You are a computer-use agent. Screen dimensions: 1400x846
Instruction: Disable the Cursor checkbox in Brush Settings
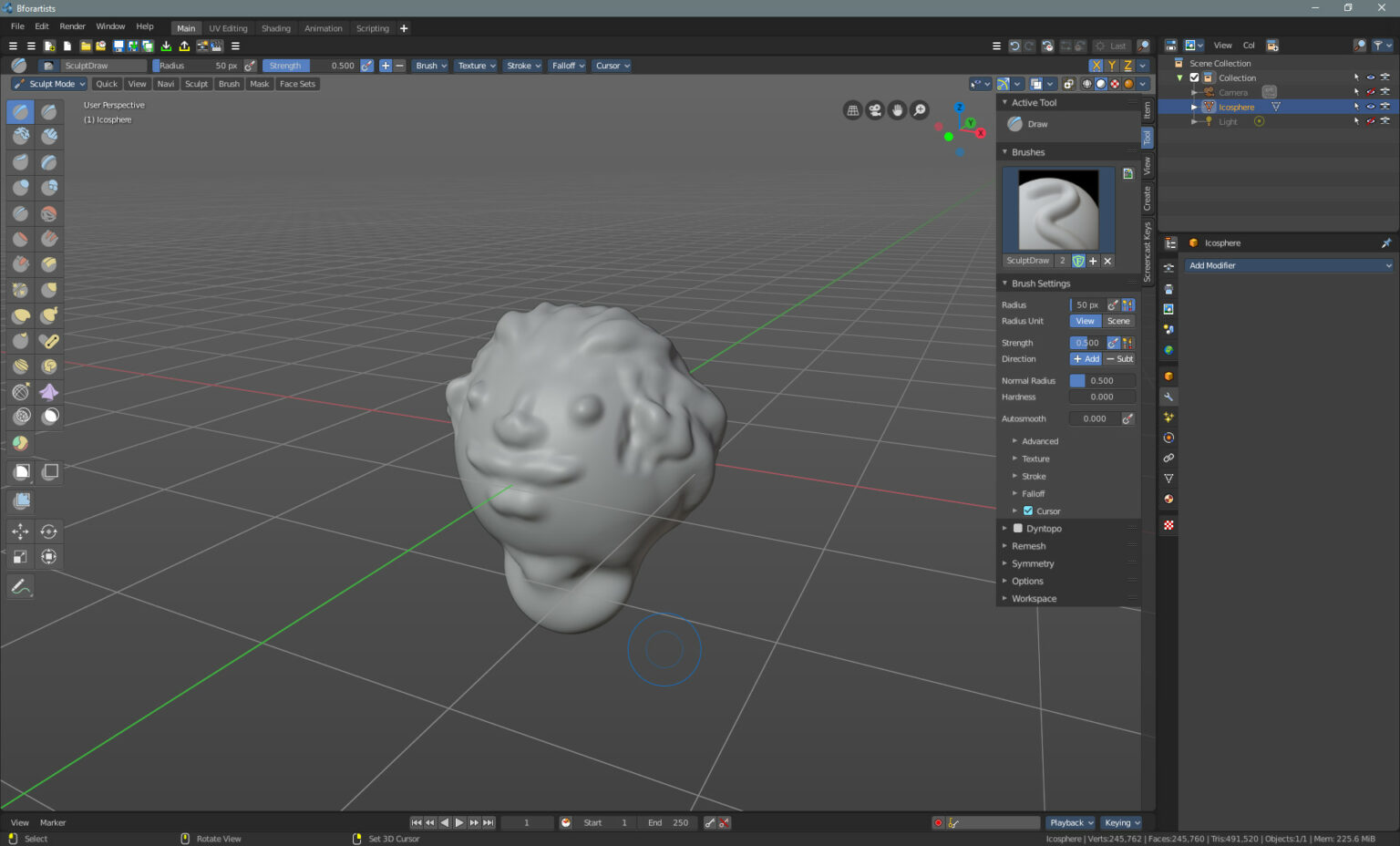tap(1028, 511)
